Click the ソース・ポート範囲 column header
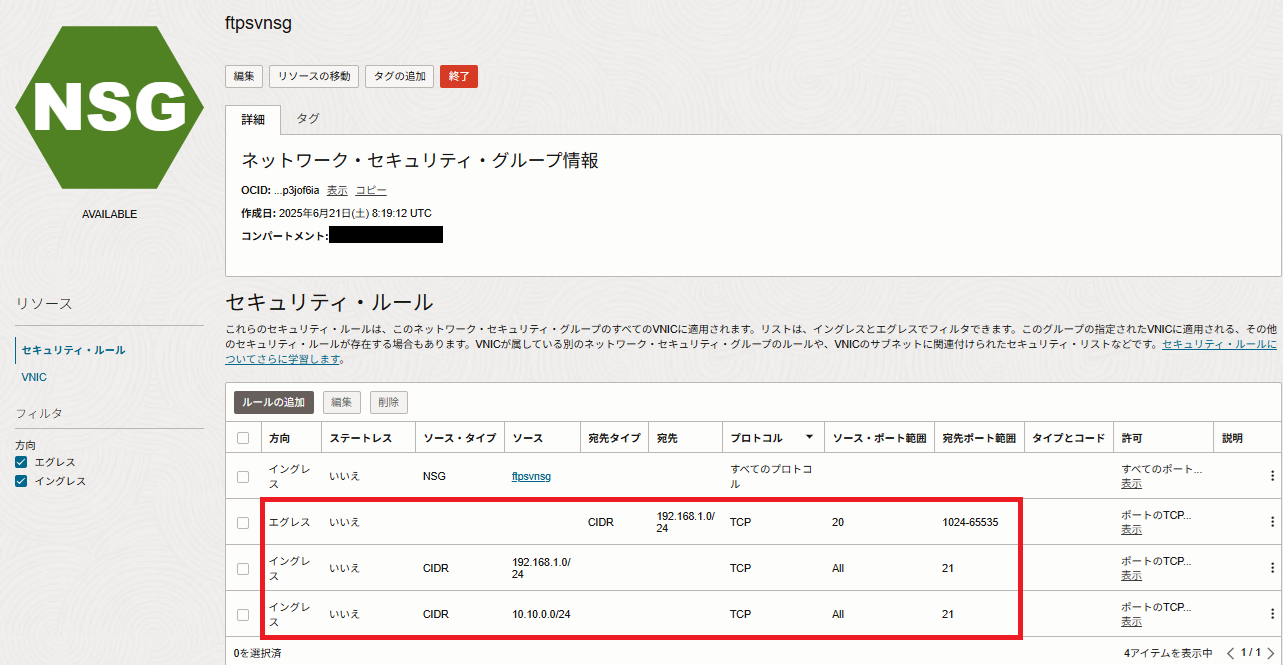The height and width of the screenshot is (665, 1283). (879, 438)
